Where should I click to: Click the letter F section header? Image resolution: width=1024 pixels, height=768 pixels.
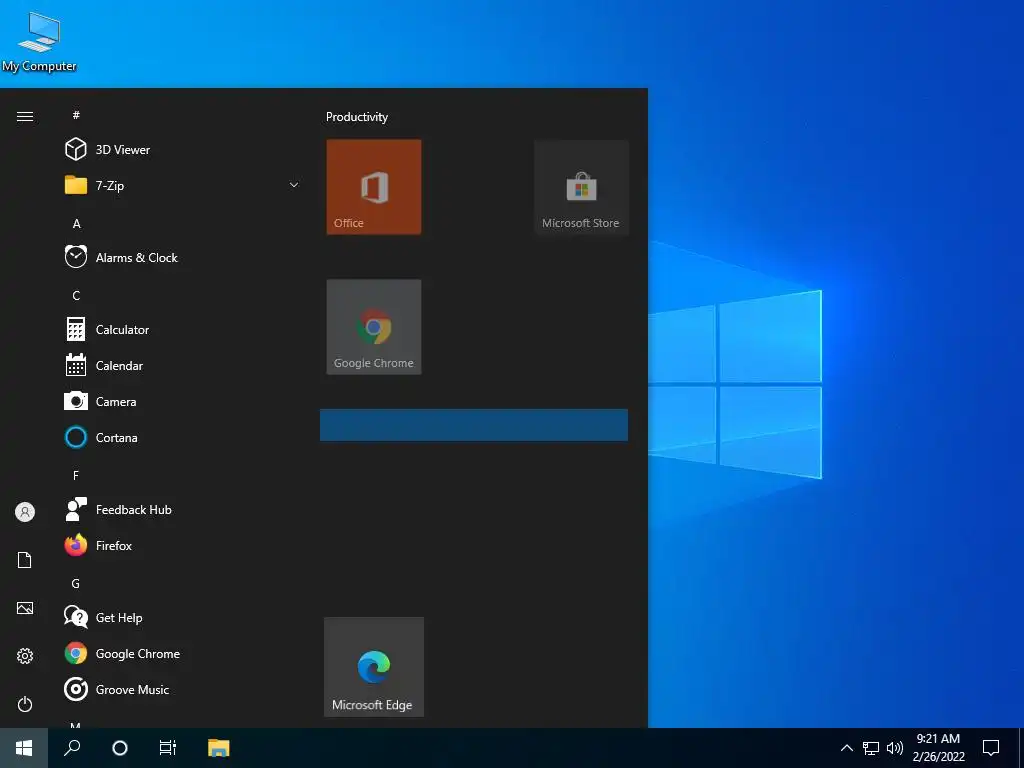pyautogui.click(x=76, y=475)
